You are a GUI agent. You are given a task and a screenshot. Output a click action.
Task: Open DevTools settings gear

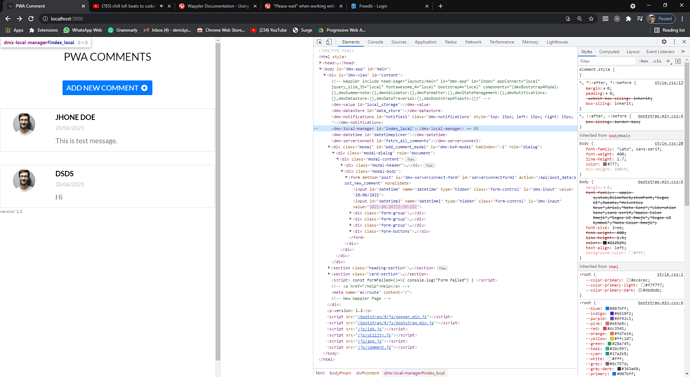tap(664, 42)
